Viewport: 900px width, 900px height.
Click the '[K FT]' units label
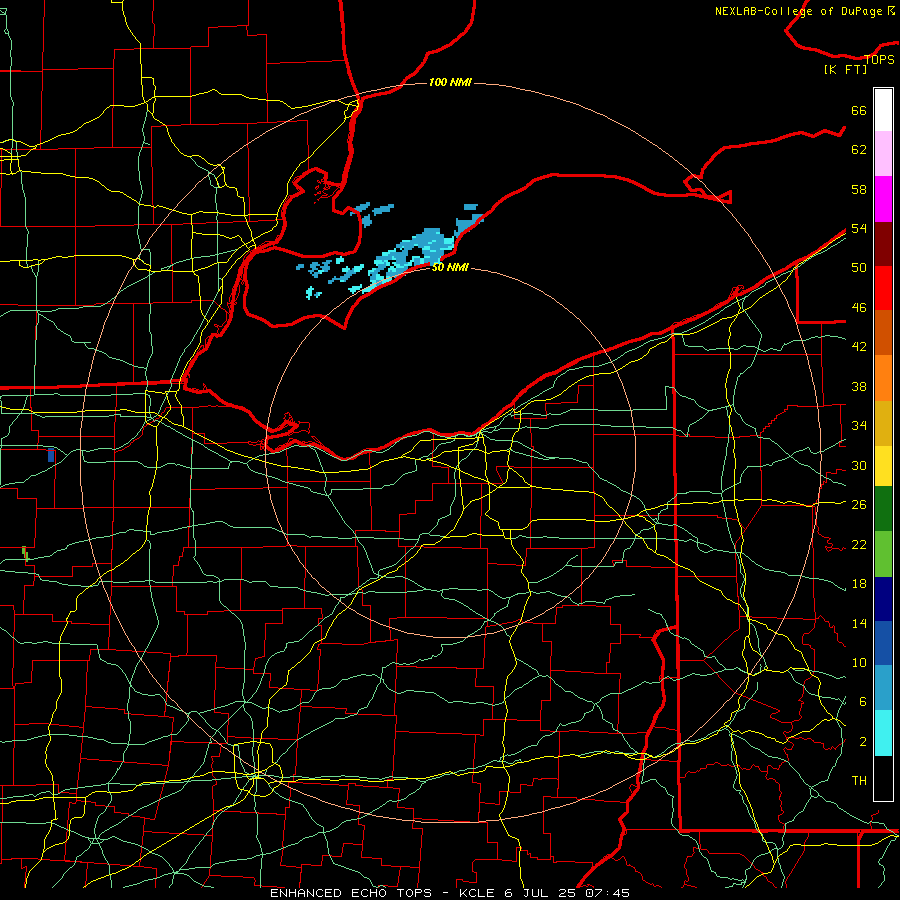click(x=845, y=69)
